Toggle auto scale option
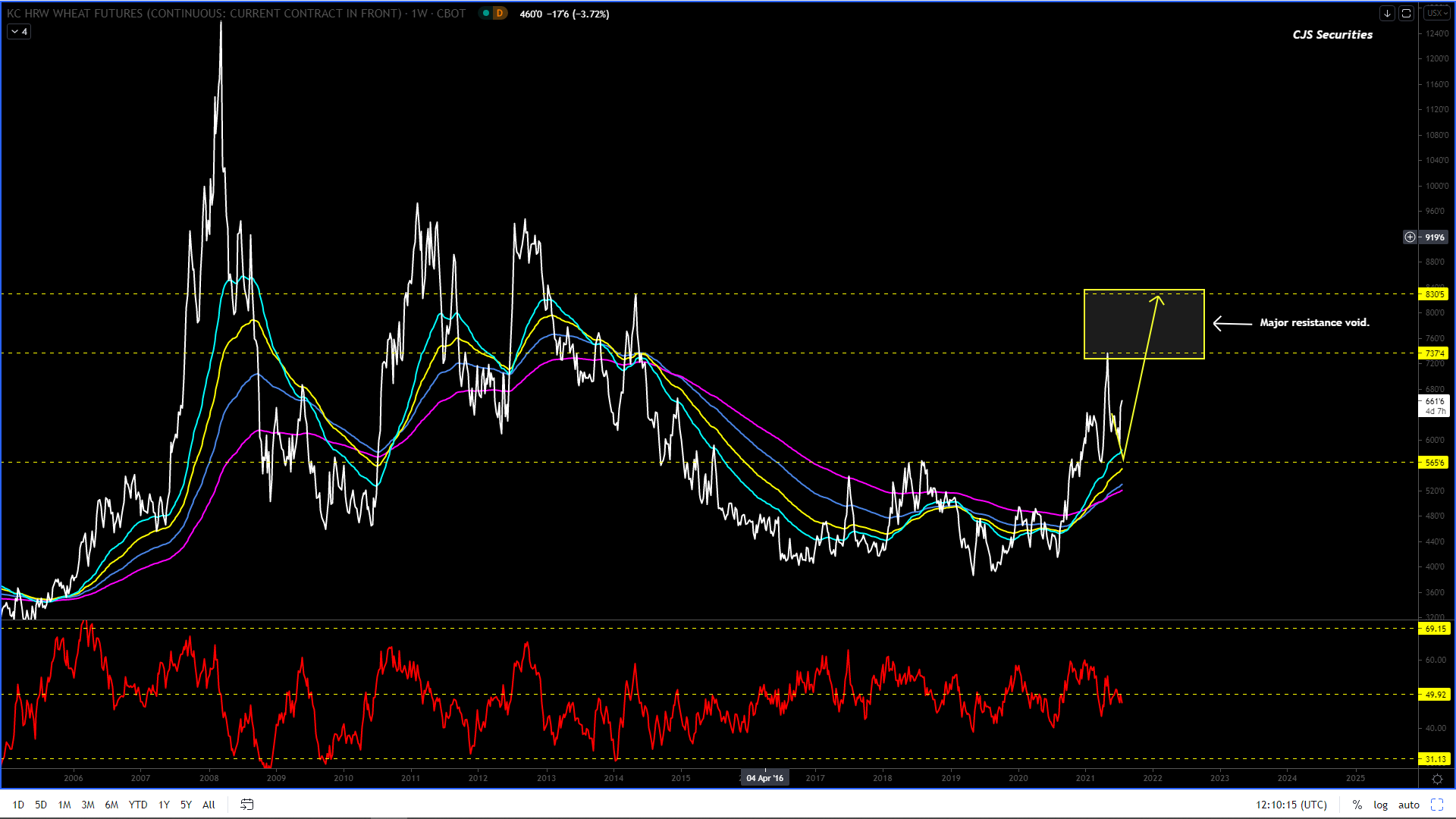The height and width of the screenshot is (819, 1456). [1408, 805]
